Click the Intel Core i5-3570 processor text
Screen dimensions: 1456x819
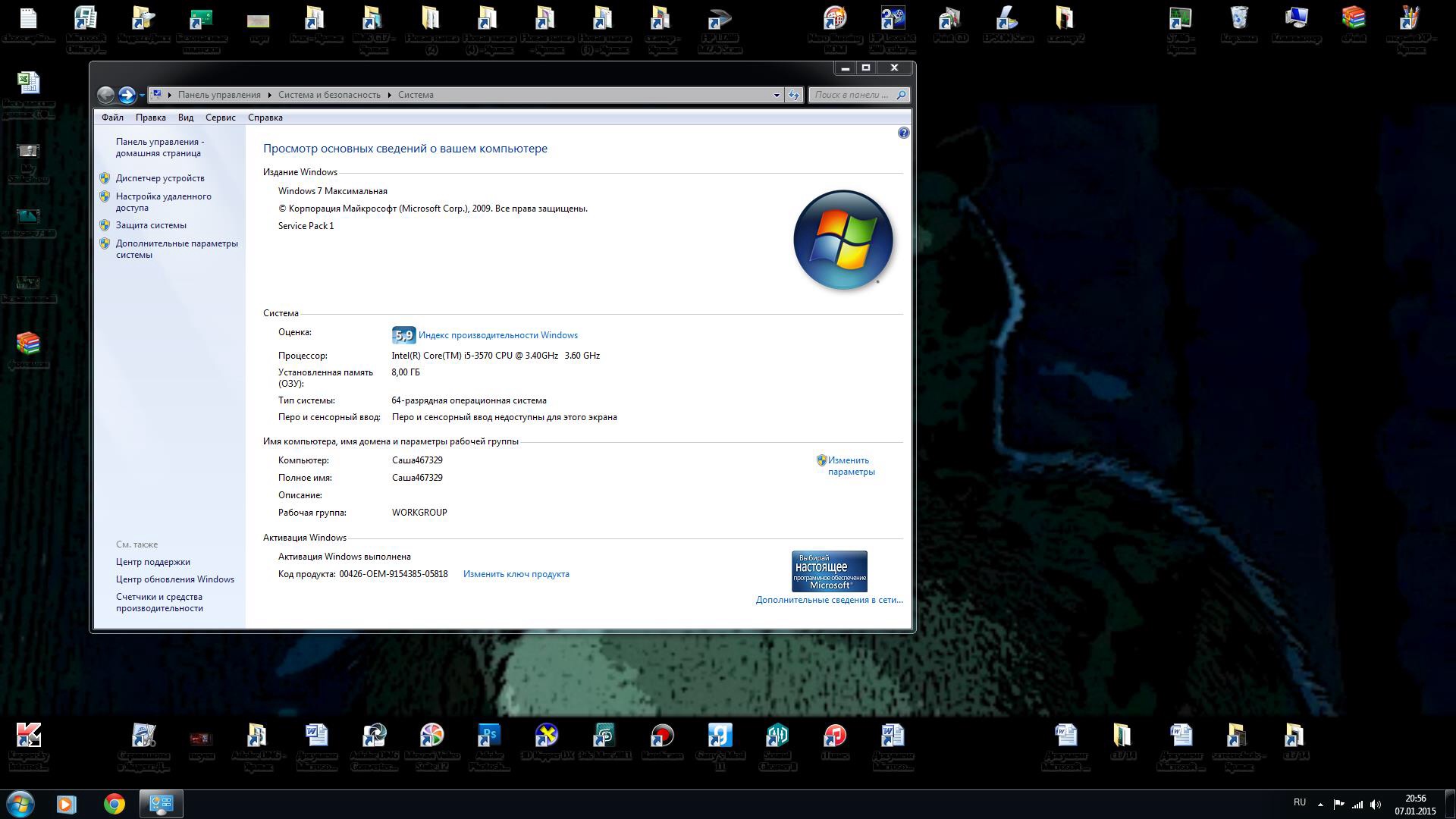point(496,356)
